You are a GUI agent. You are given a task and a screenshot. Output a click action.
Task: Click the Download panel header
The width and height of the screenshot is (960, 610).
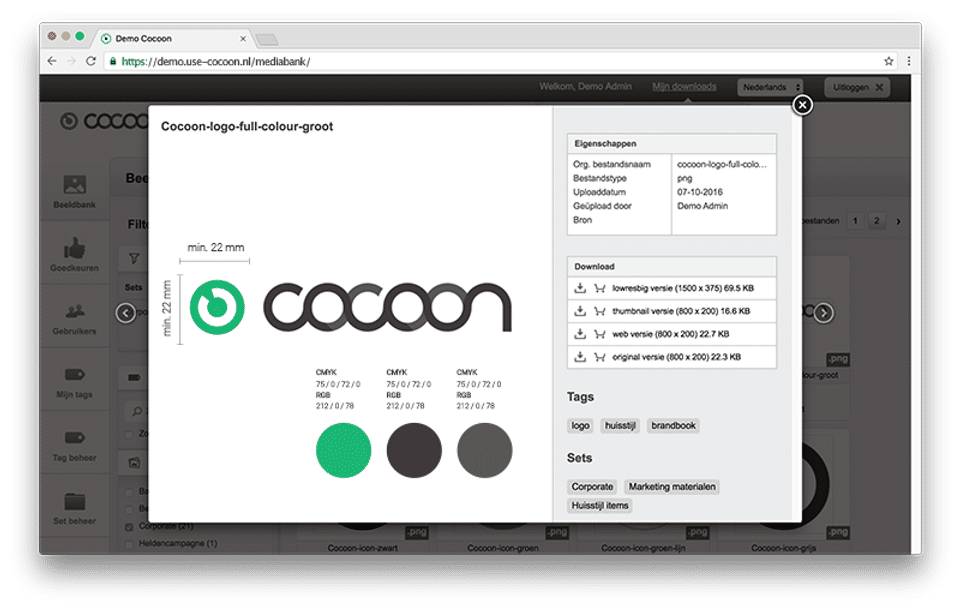point(672,266)
